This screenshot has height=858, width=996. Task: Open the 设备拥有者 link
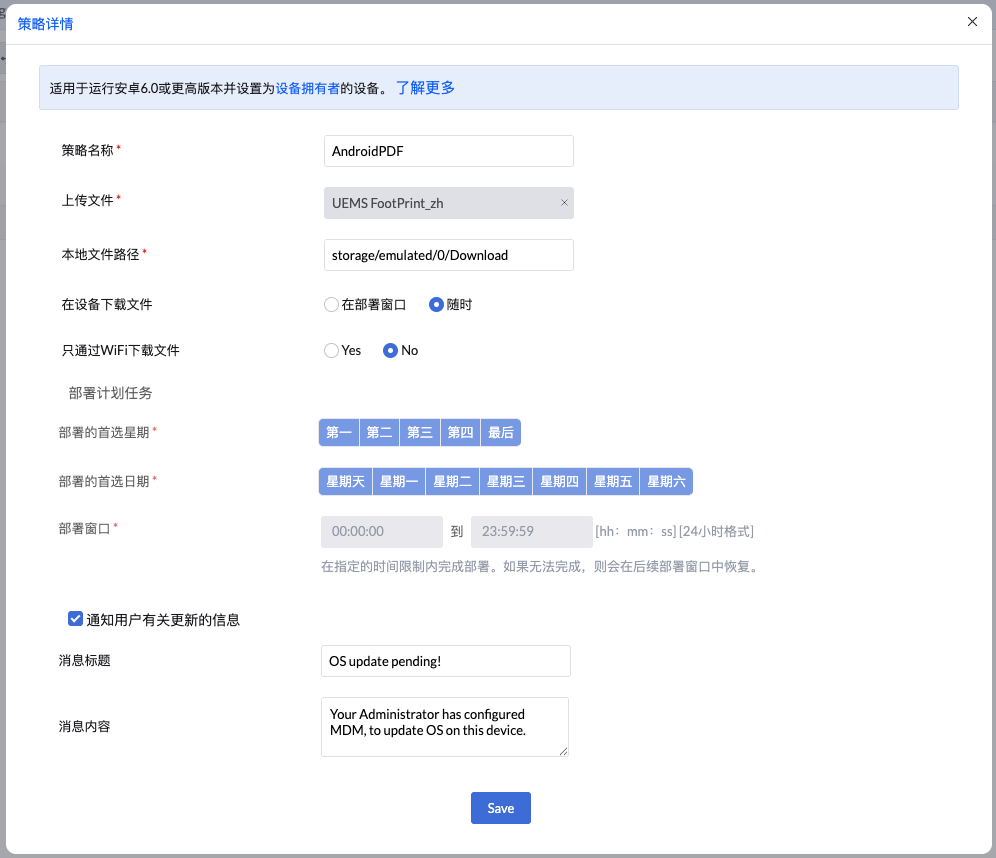307,88
